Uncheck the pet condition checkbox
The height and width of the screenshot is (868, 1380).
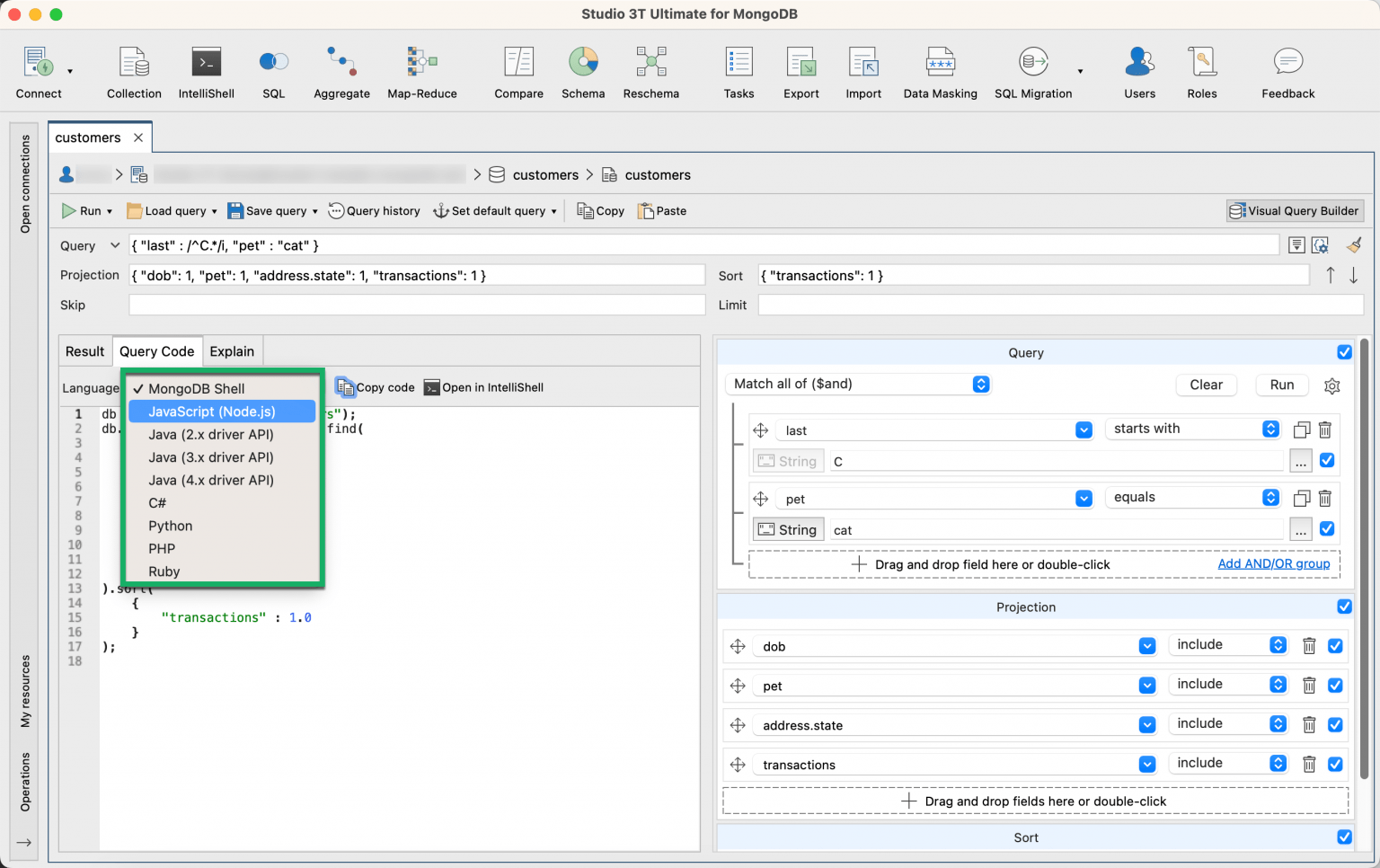click(1327, 529)
